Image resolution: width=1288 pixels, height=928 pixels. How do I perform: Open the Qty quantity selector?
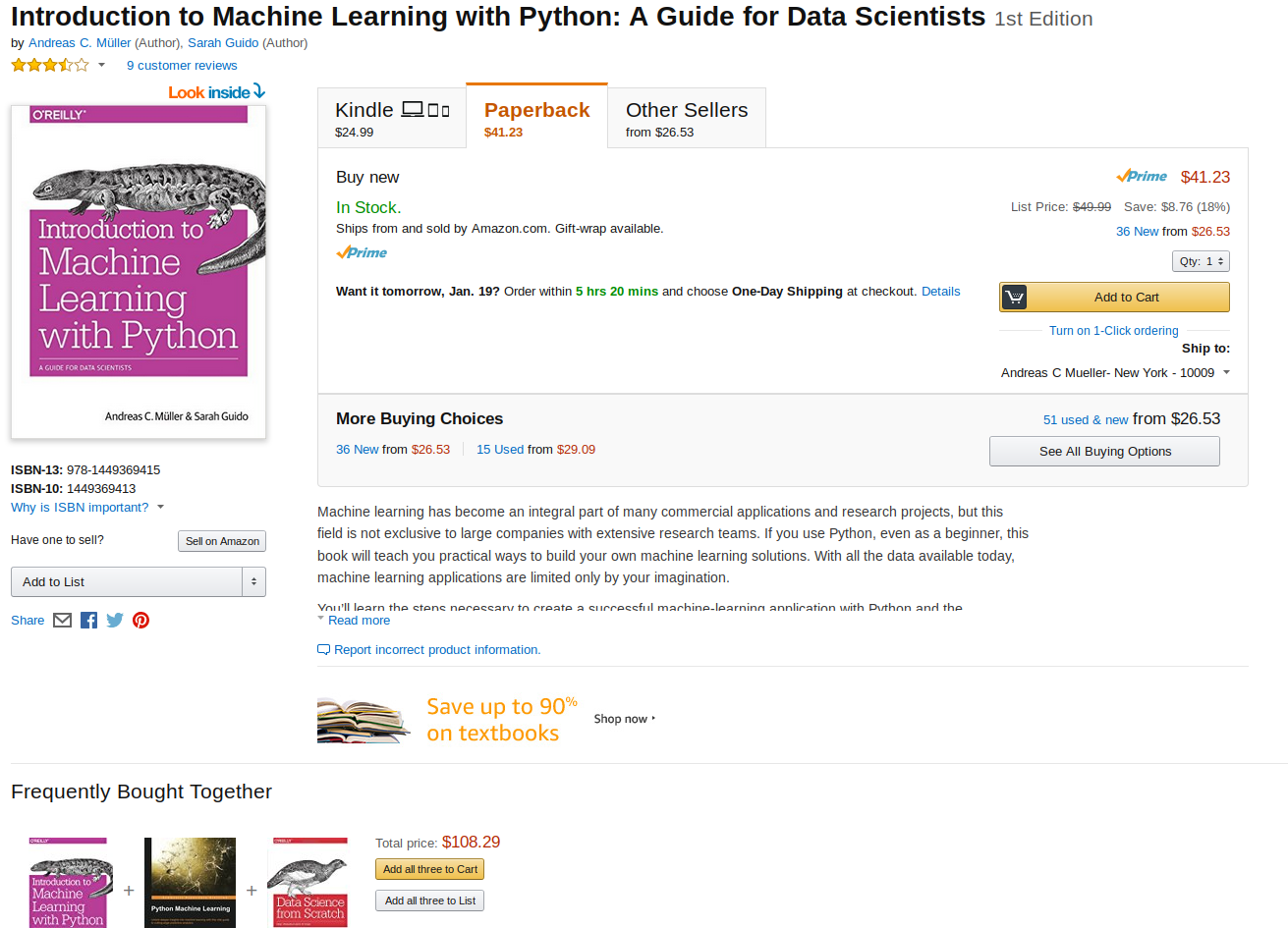click(1201, 260)
